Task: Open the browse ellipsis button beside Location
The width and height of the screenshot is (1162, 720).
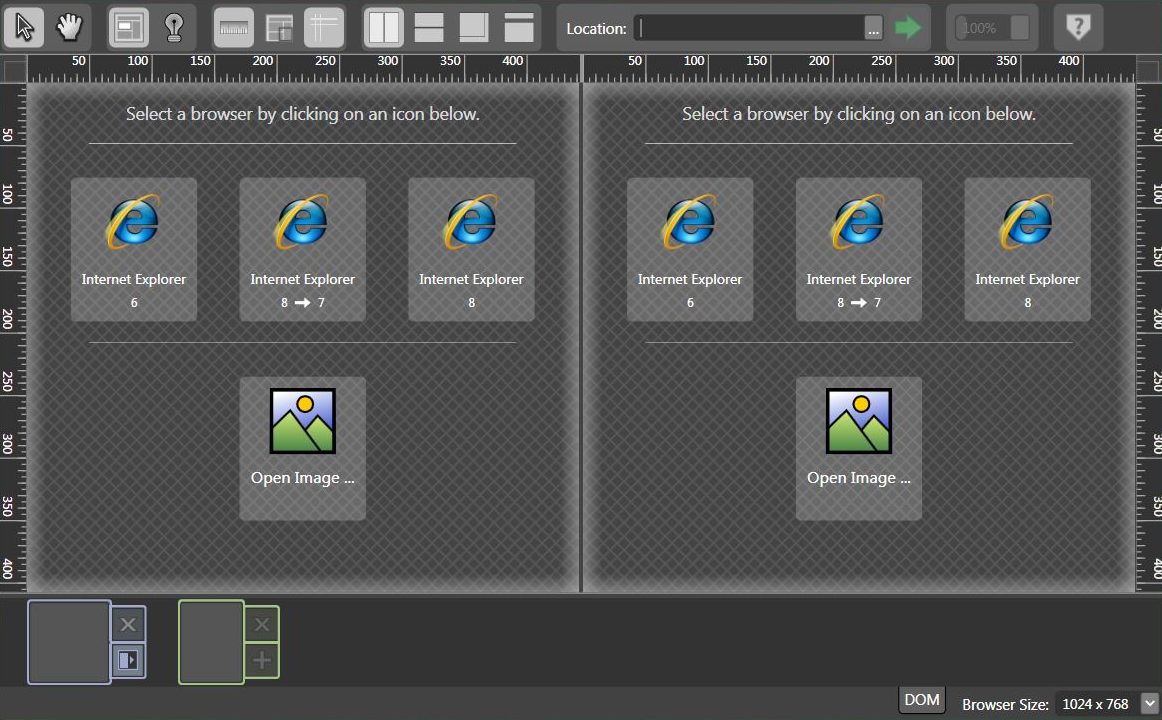Action: tap(874, 28)
